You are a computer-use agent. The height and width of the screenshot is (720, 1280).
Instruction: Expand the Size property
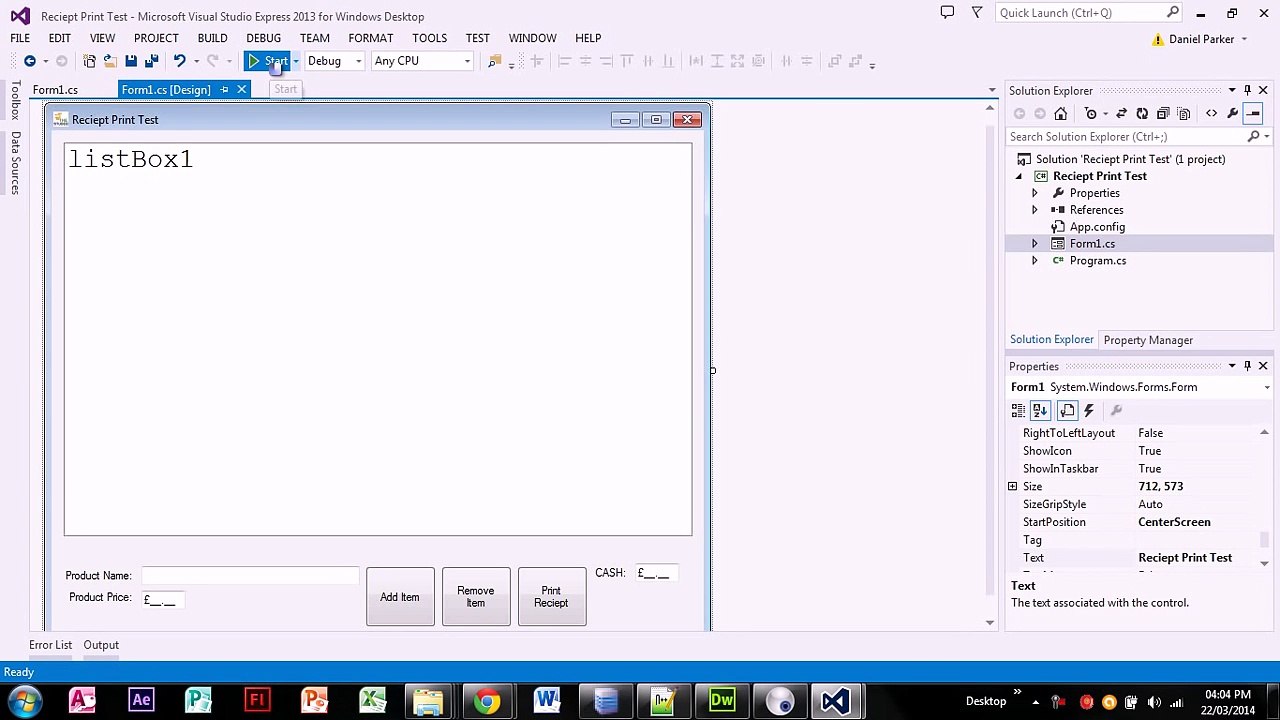pos(1012,487)
